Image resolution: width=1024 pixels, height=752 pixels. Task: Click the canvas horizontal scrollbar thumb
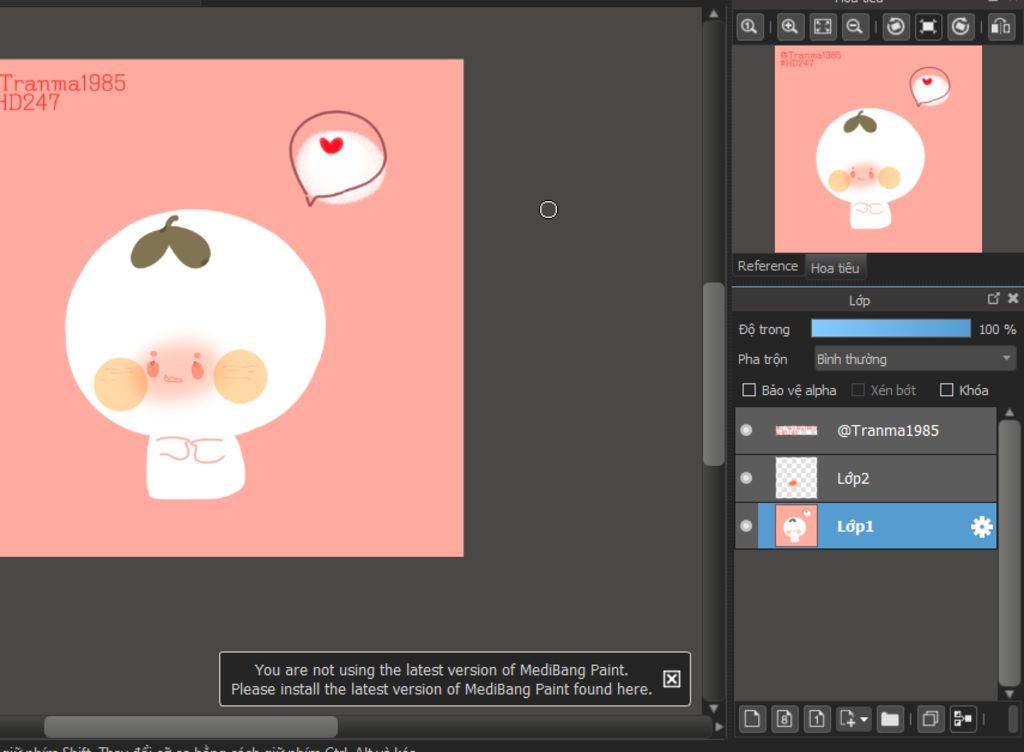point(191,727)
